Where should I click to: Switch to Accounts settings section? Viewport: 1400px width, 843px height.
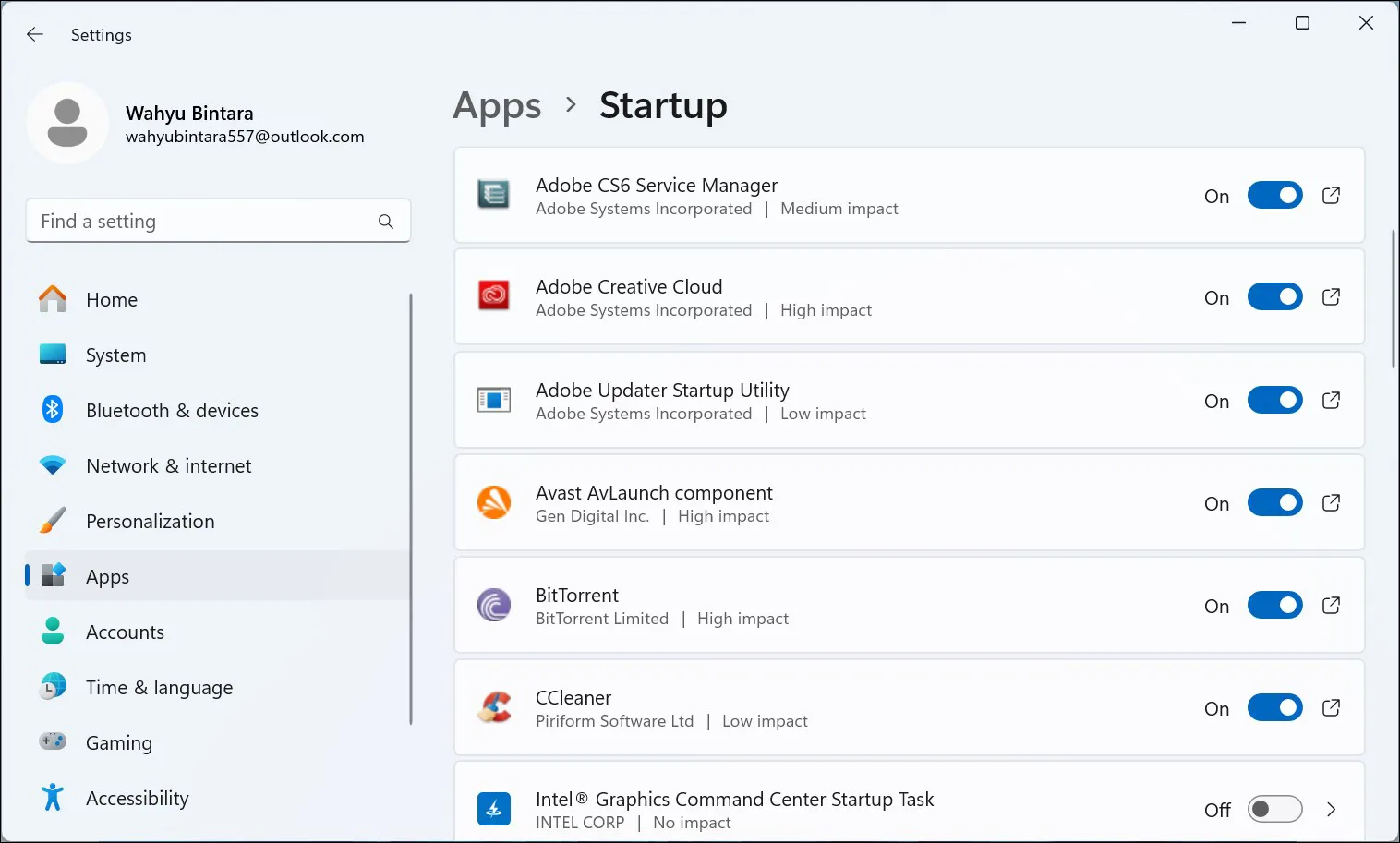tap(125, 632)
